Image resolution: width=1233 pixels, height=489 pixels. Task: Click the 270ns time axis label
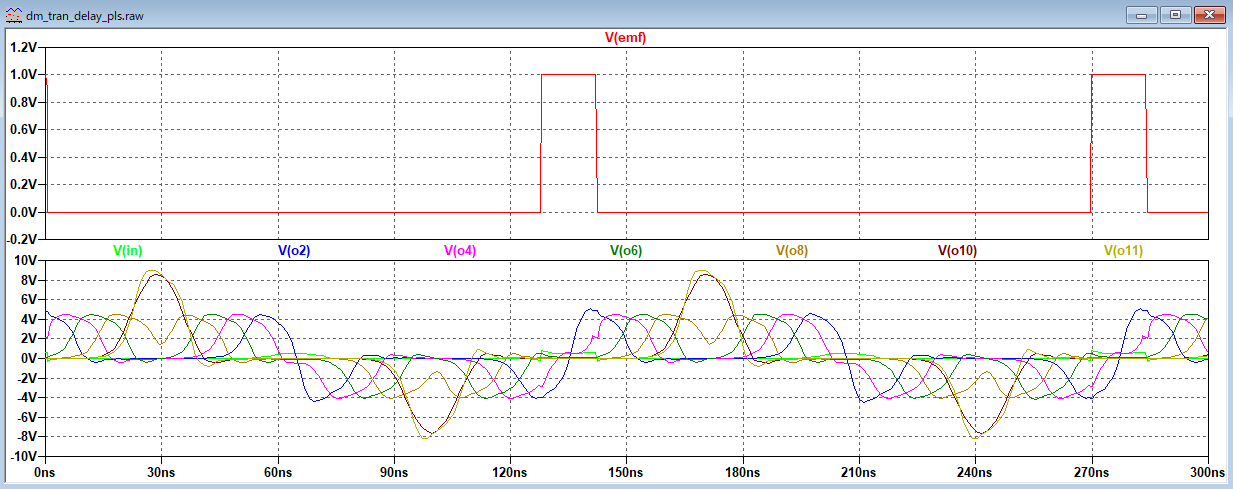click(1091, 471)
